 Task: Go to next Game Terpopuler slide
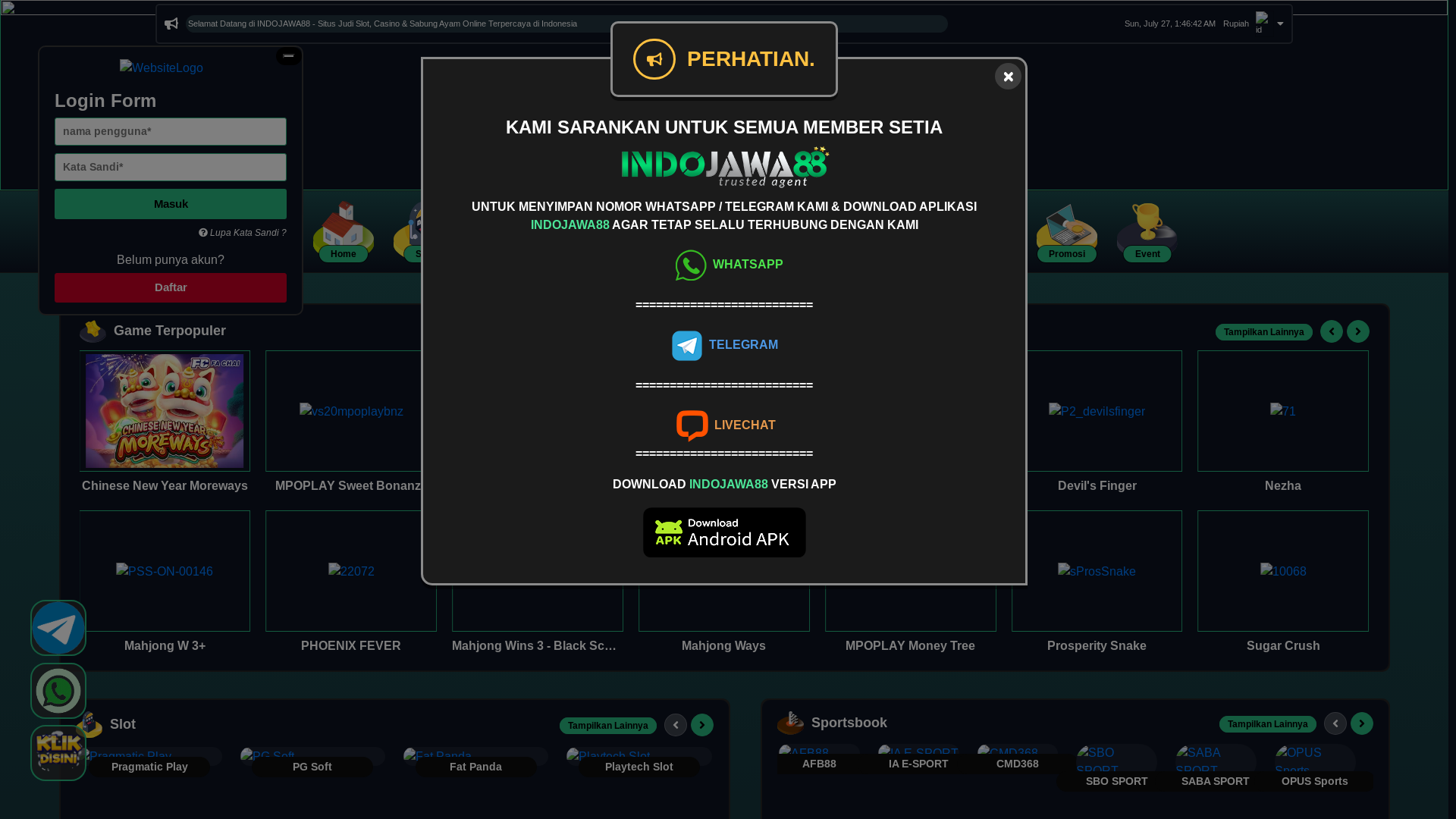tap(1358, 331)
